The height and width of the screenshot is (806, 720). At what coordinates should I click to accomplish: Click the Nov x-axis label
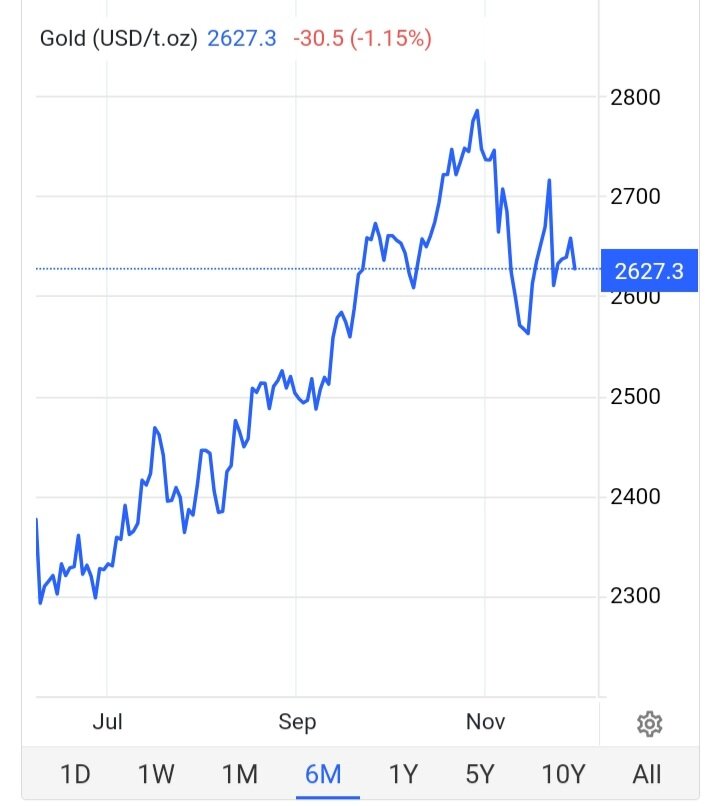point(485,722)
